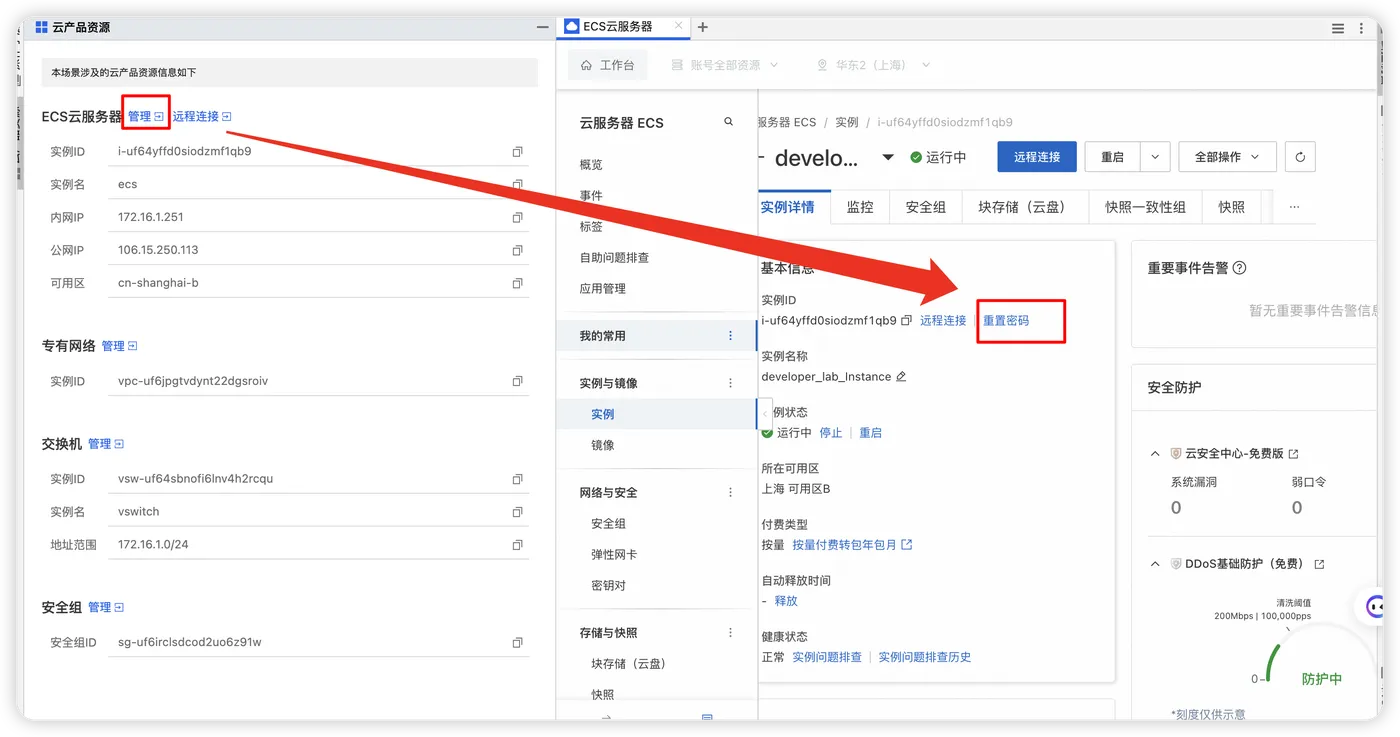The height and width of the screenshot is (737, 1400).
Task: Copy the zone cn-shanghai-b value
Action: 518,284
